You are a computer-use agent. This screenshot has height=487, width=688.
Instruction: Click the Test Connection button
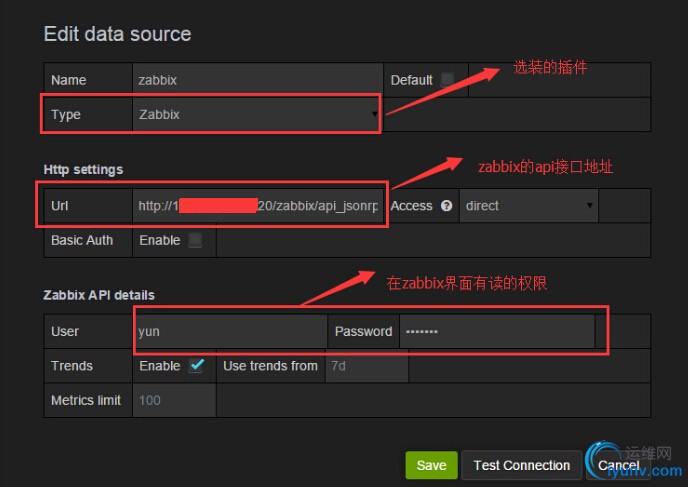click(522, 465)
